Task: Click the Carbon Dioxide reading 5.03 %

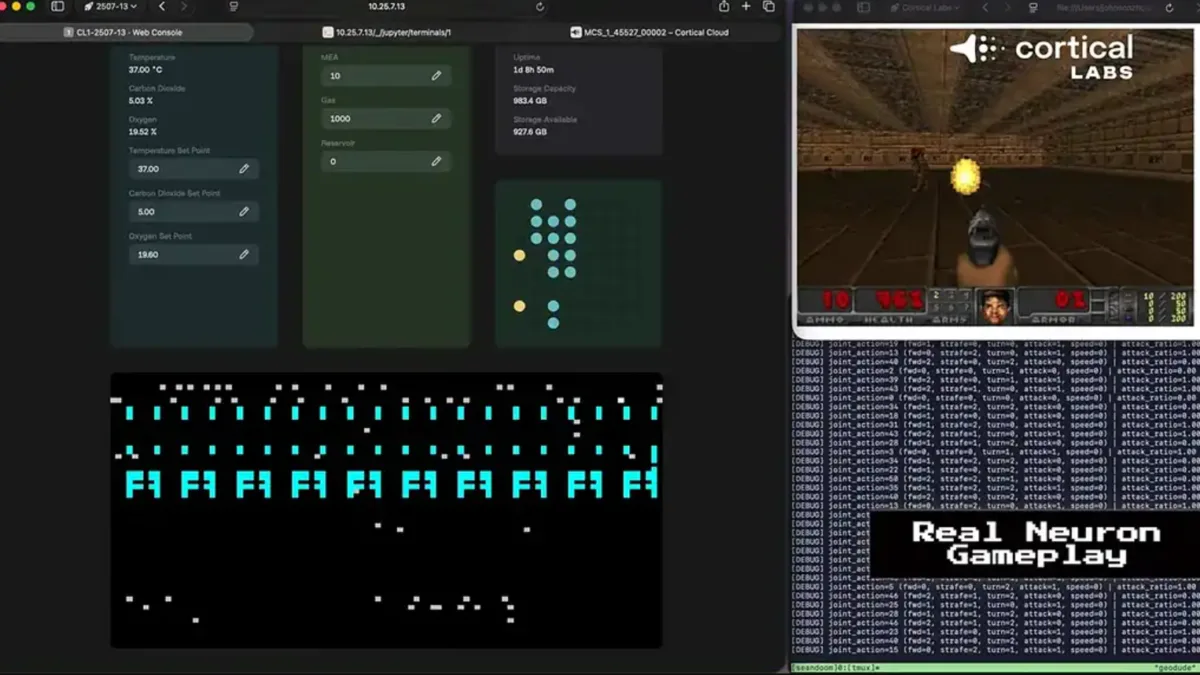Action: [x=141, y=101]
